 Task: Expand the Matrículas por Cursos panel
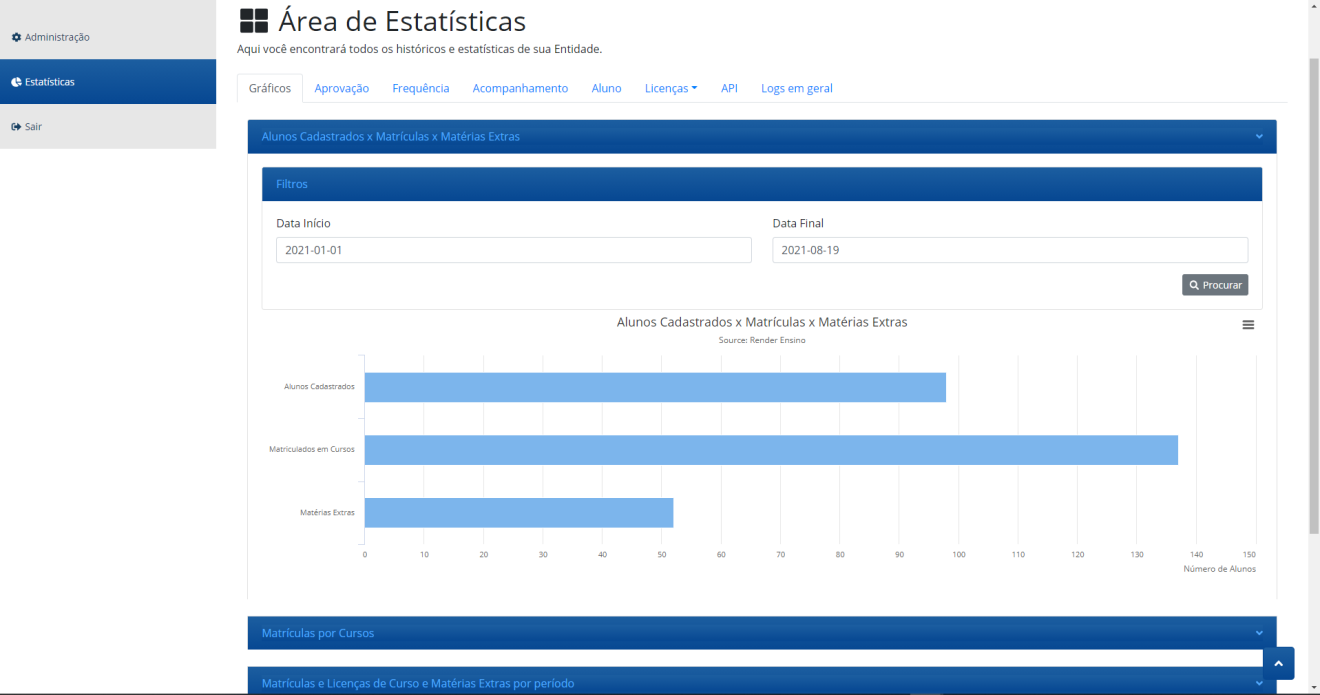[x=1259, y=633]
